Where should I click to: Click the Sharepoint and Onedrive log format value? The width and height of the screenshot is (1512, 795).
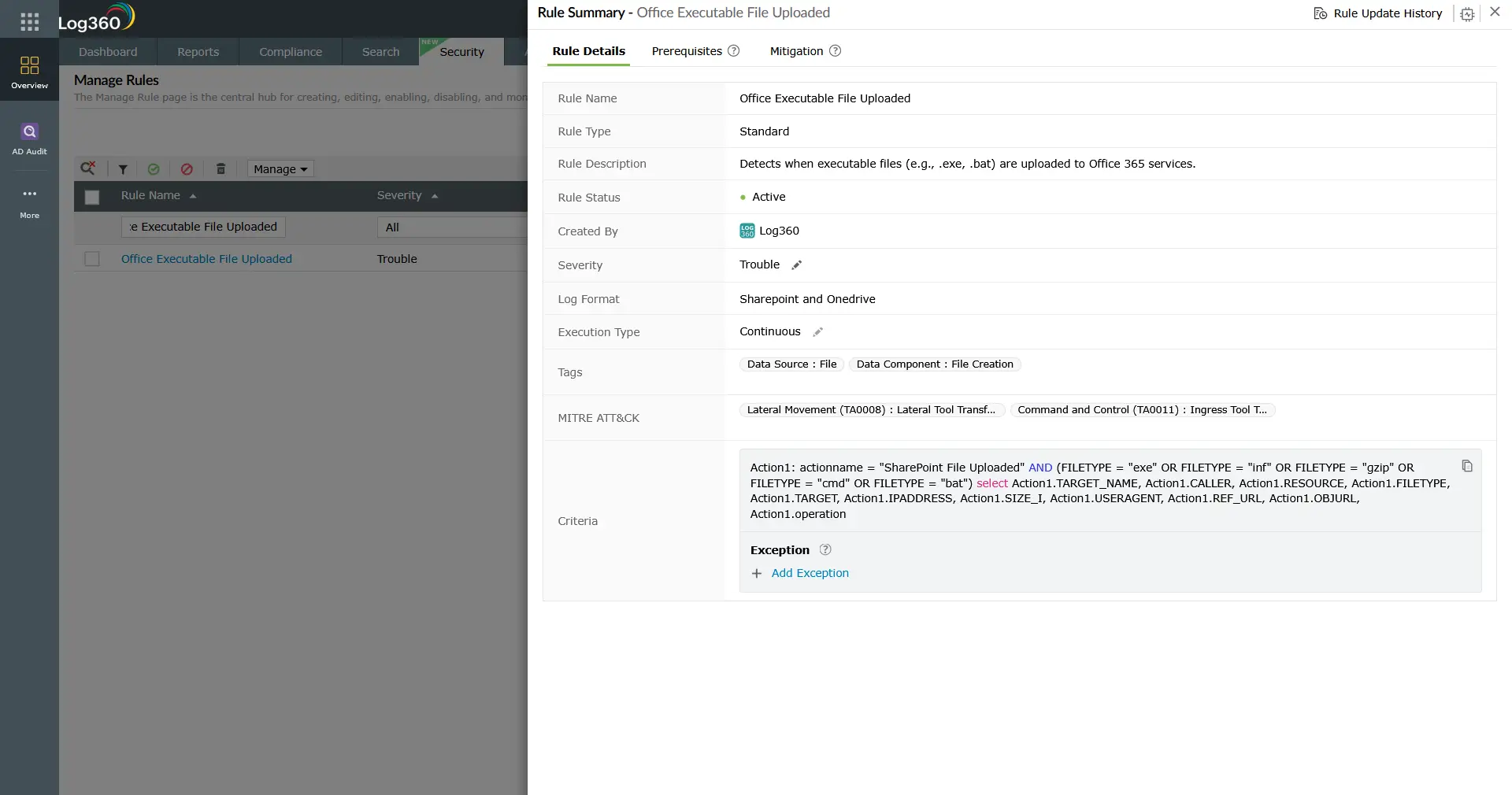(x=807, y=299)
